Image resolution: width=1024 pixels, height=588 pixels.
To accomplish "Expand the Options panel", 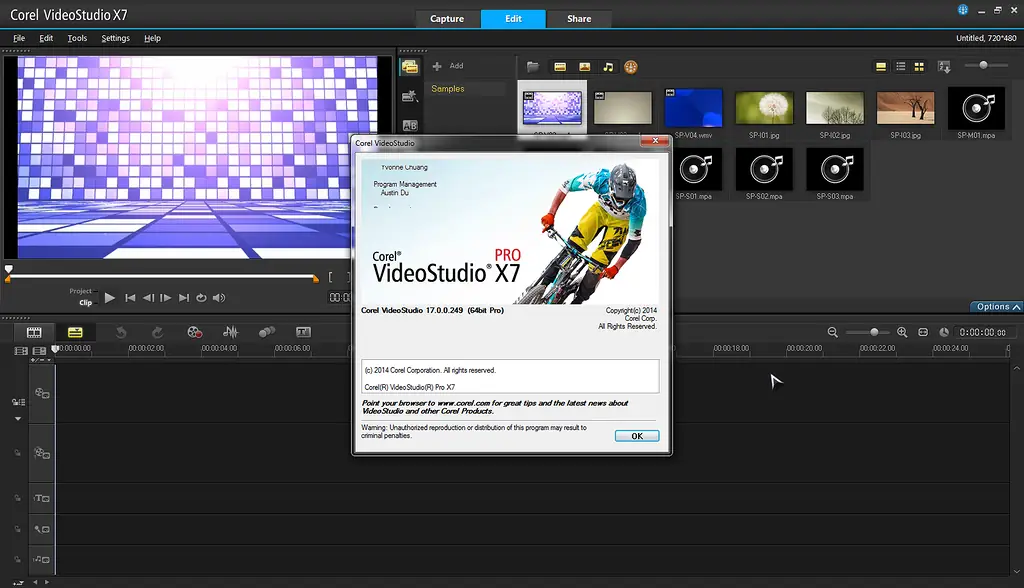I will click(x=994, y=307).
